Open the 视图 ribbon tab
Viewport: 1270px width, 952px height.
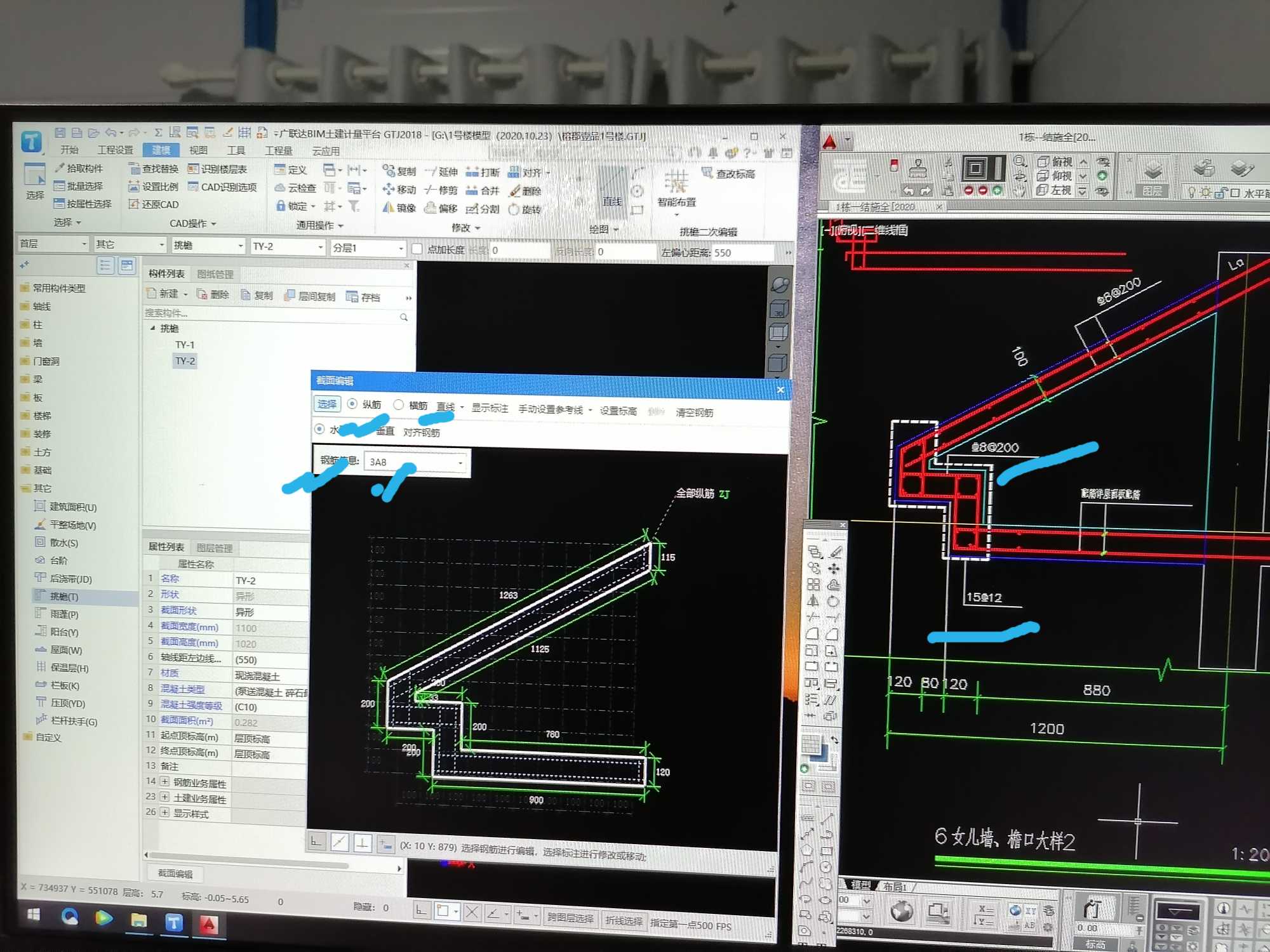[198, 150]
